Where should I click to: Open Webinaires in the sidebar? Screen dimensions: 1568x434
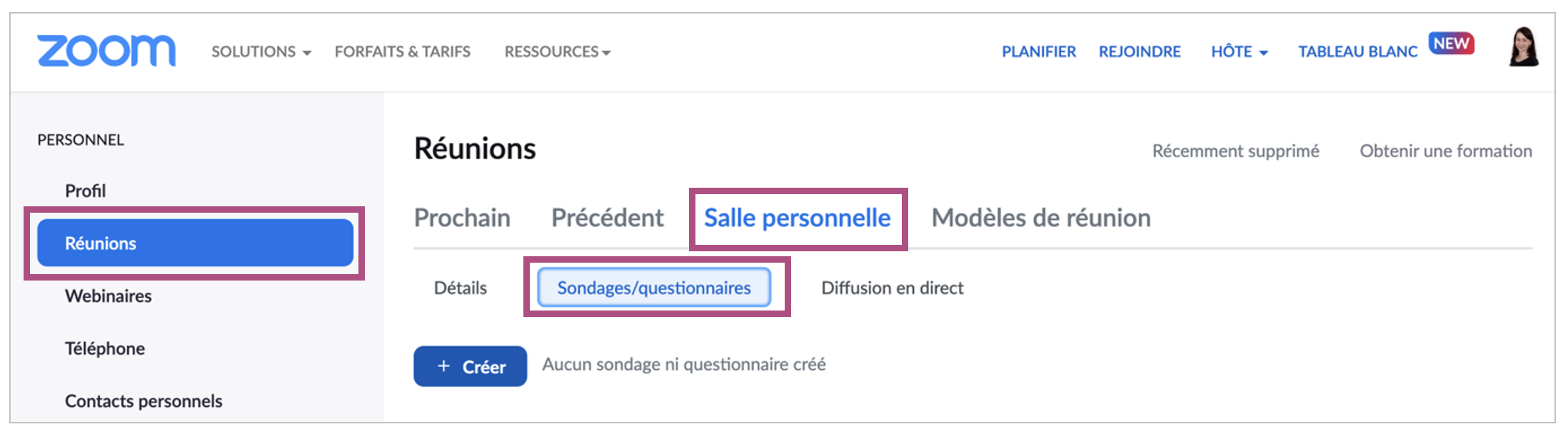[108, 296]
